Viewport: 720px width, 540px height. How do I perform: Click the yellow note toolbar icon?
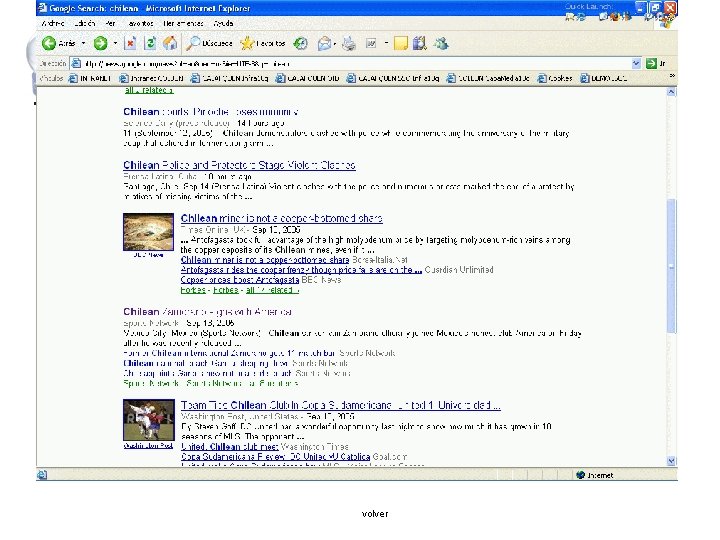(400, 44)
